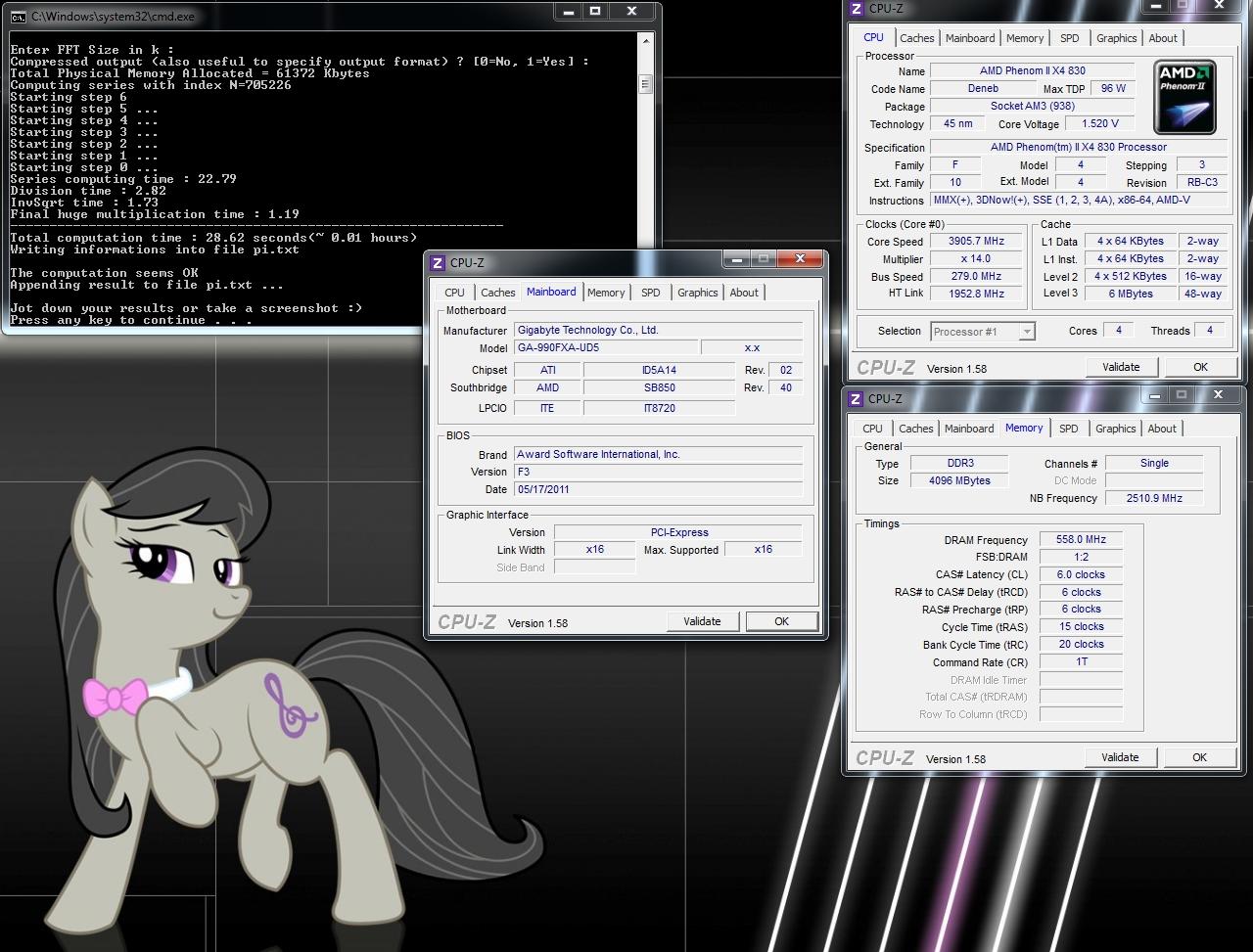This screenshot has height=952, width=1253.
Task: Select CPU tab in the Memory CPU-Z window
Action: (872, 429)
